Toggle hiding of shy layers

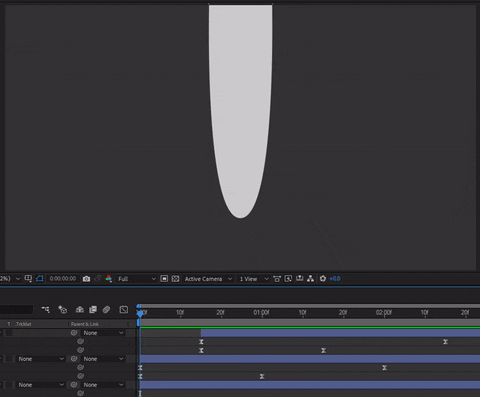(x=80, y=309)
